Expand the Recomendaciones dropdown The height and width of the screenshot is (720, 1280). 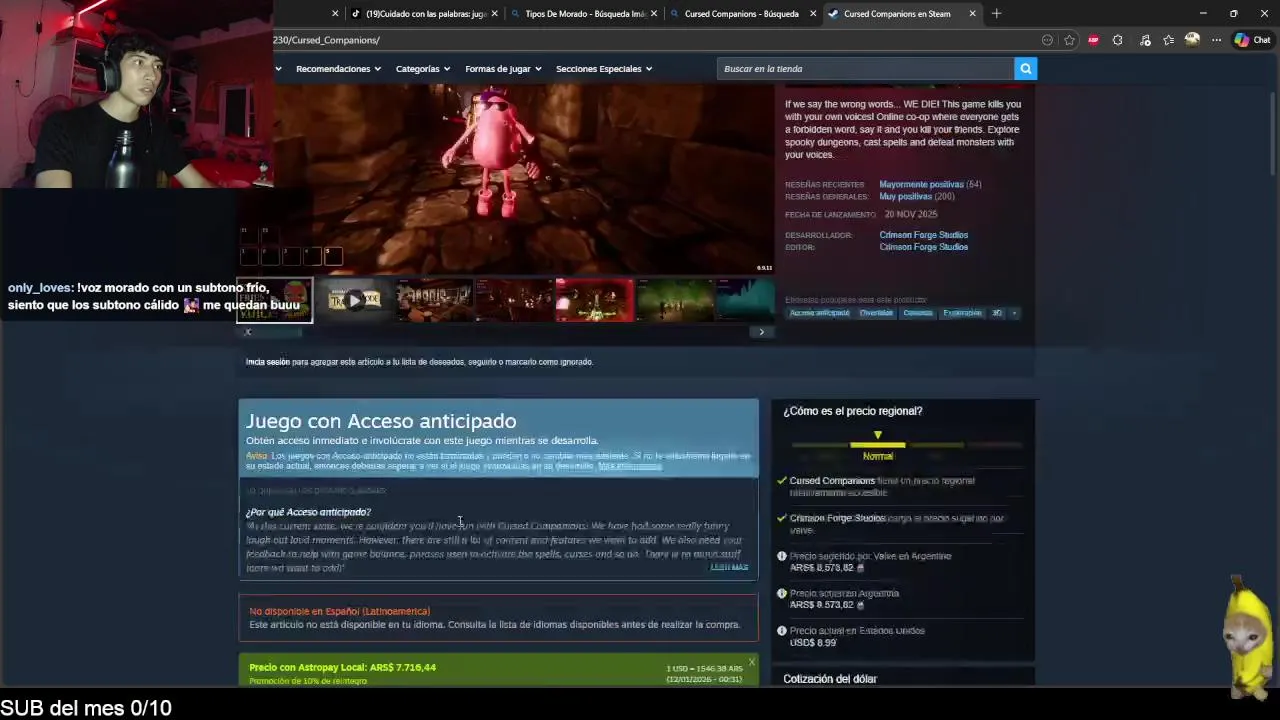click(x=339, y=69)
